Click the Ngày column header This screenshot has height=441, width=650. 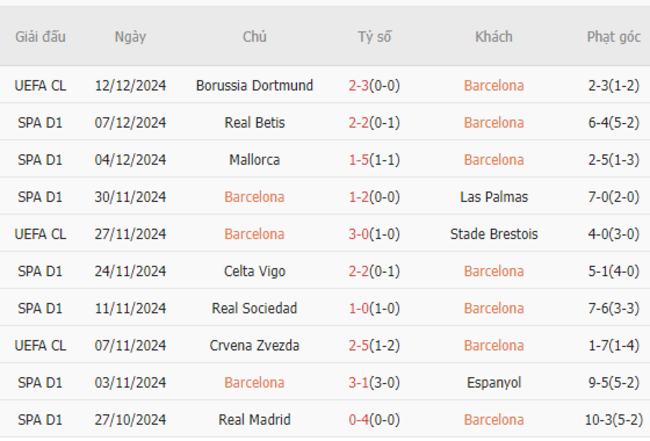point(130,37)
